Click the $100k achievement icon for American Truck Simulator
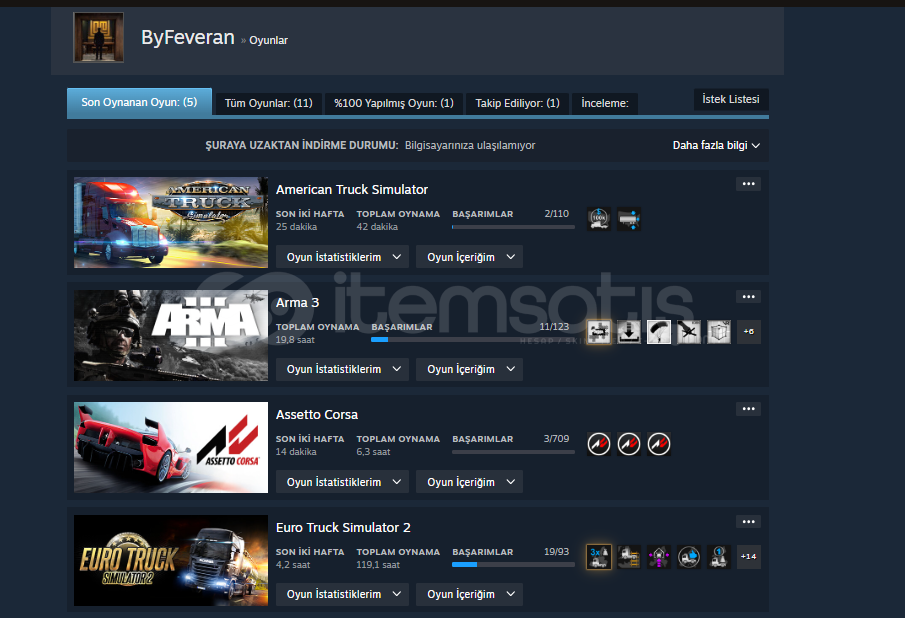 click(x=599, y=219)
